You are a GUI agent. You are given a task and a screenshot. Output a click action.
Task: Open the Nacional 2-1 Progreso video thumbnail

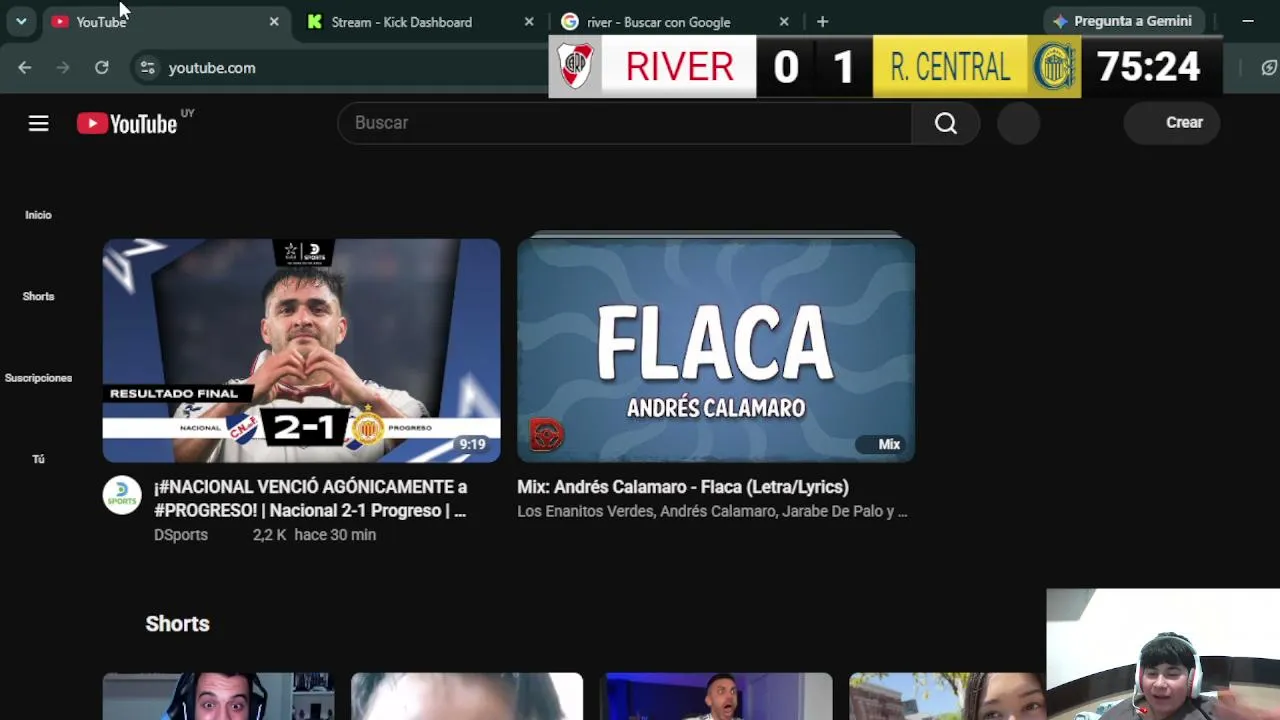301,350
